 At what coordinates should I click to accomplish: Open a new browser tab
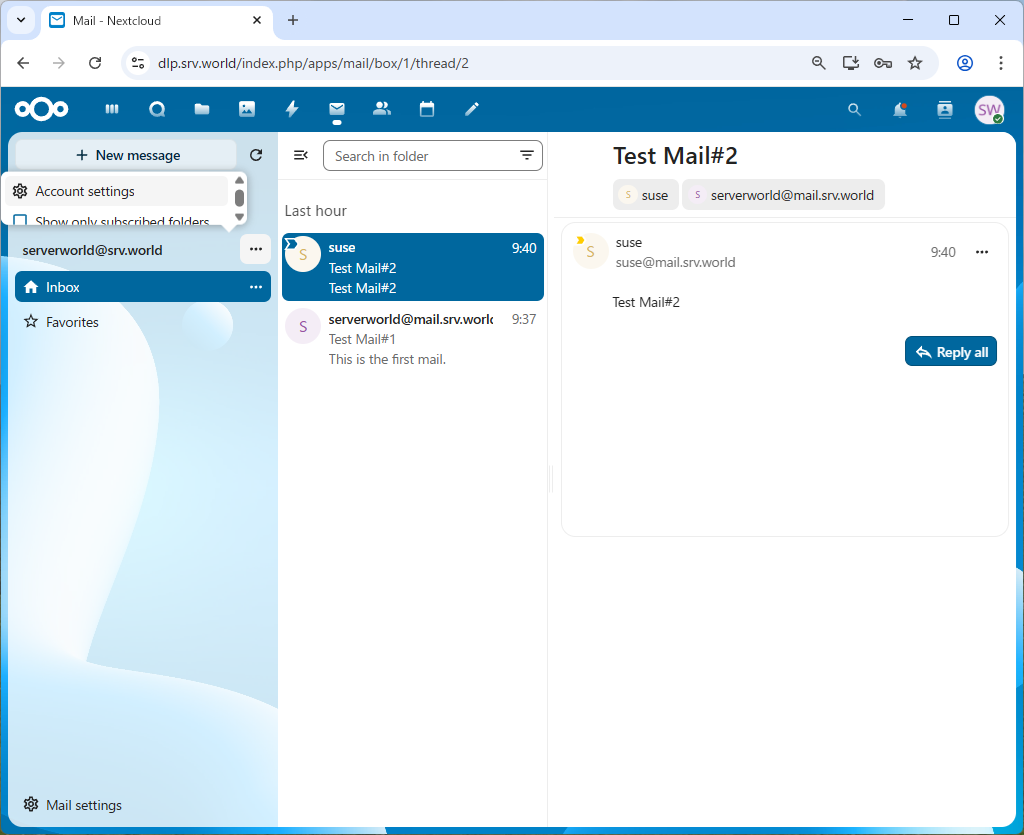(x=293, y=20)
